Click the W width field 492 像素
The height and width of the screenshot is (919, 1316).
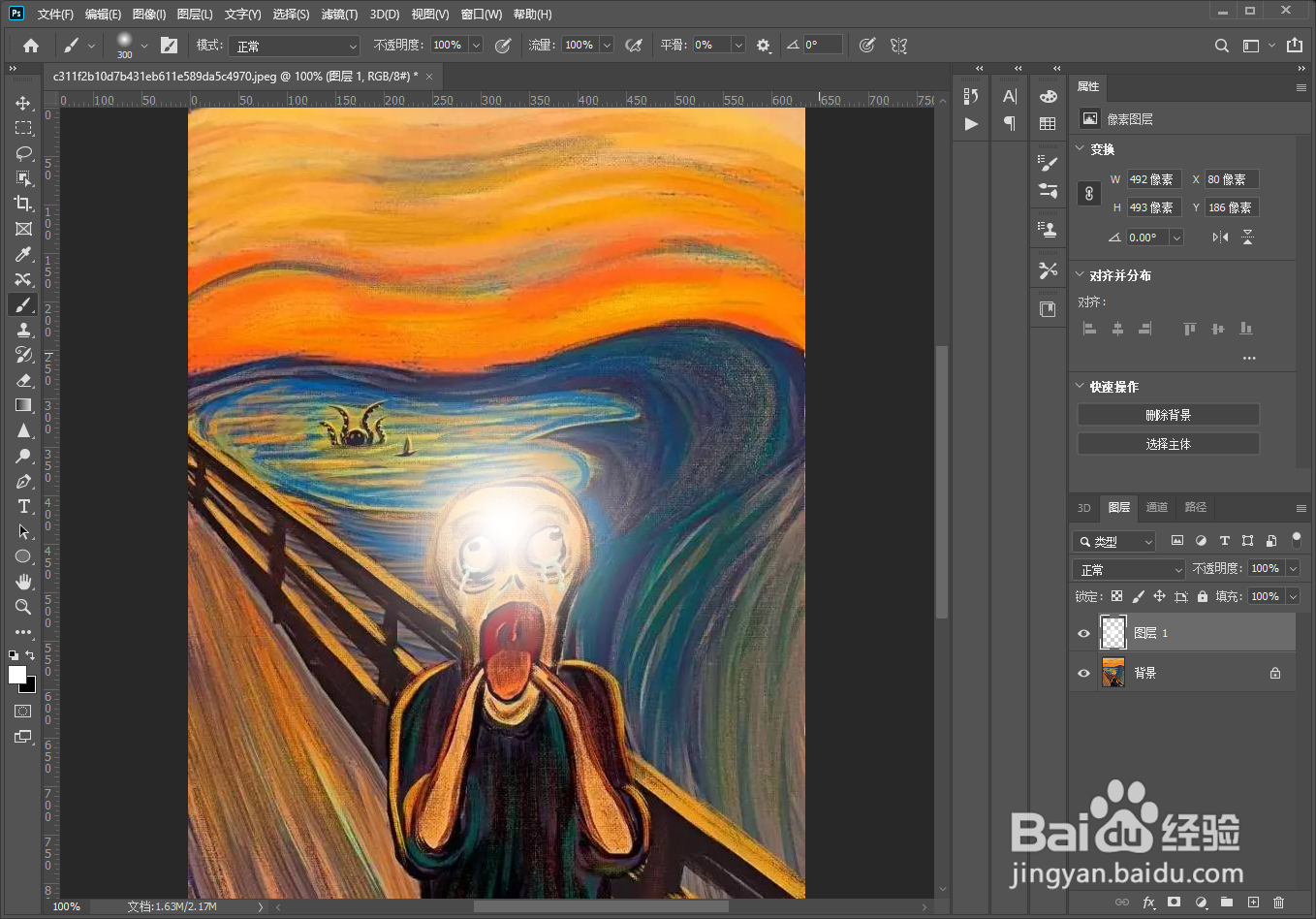click(1154, 179)
